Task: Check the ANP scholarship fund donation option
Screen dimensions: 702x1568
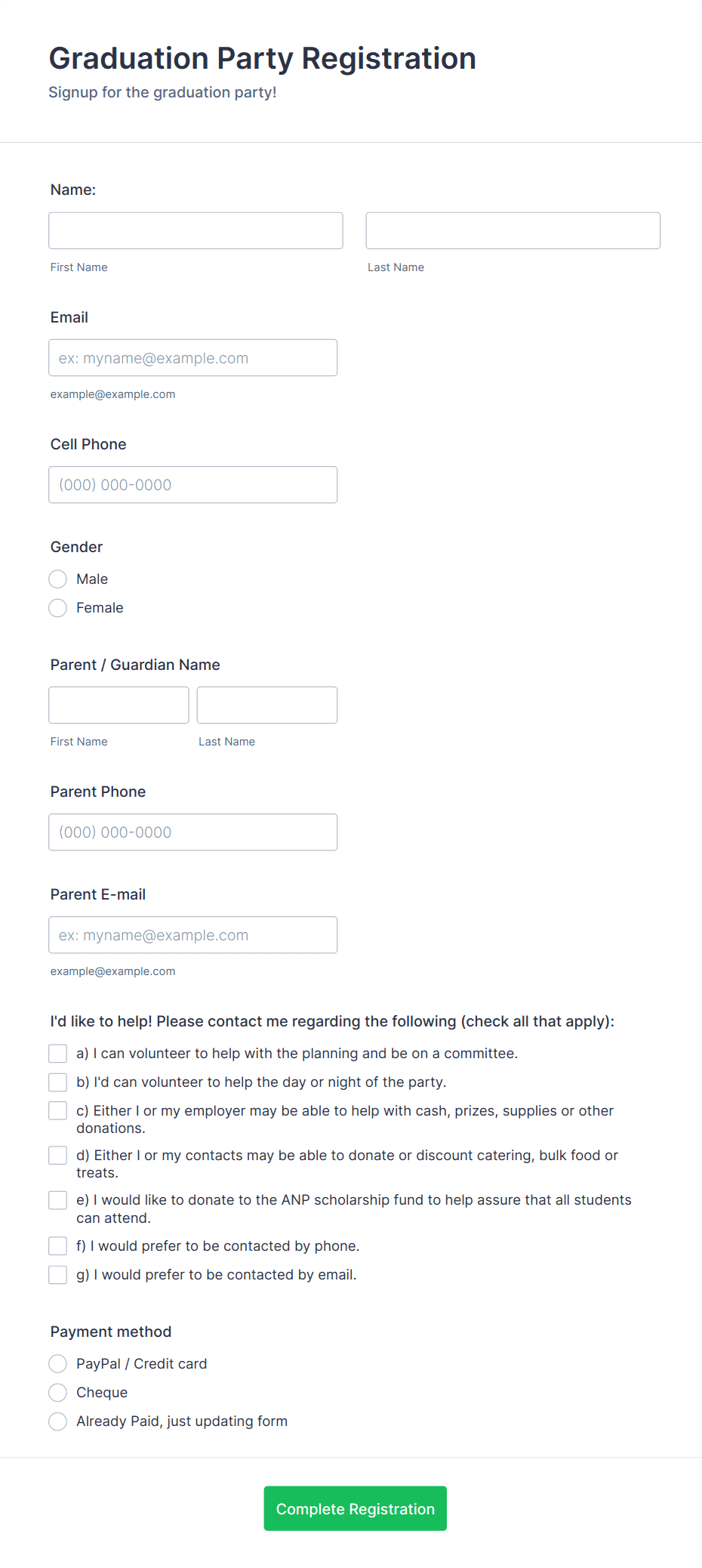Action: point(57,1199)
